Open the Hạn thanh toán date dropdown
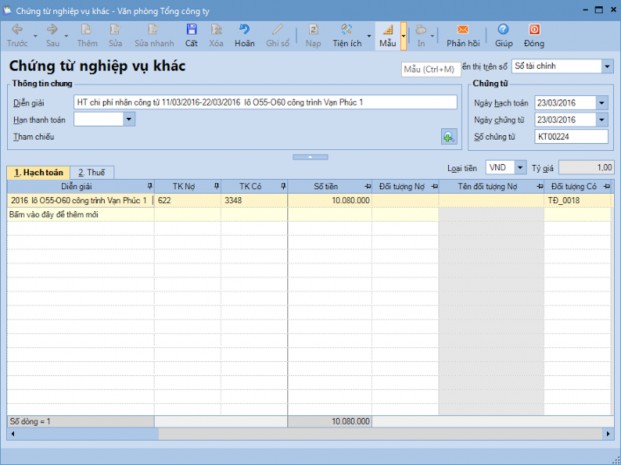Screen dimensions: 621x465 tap(129, 119)
